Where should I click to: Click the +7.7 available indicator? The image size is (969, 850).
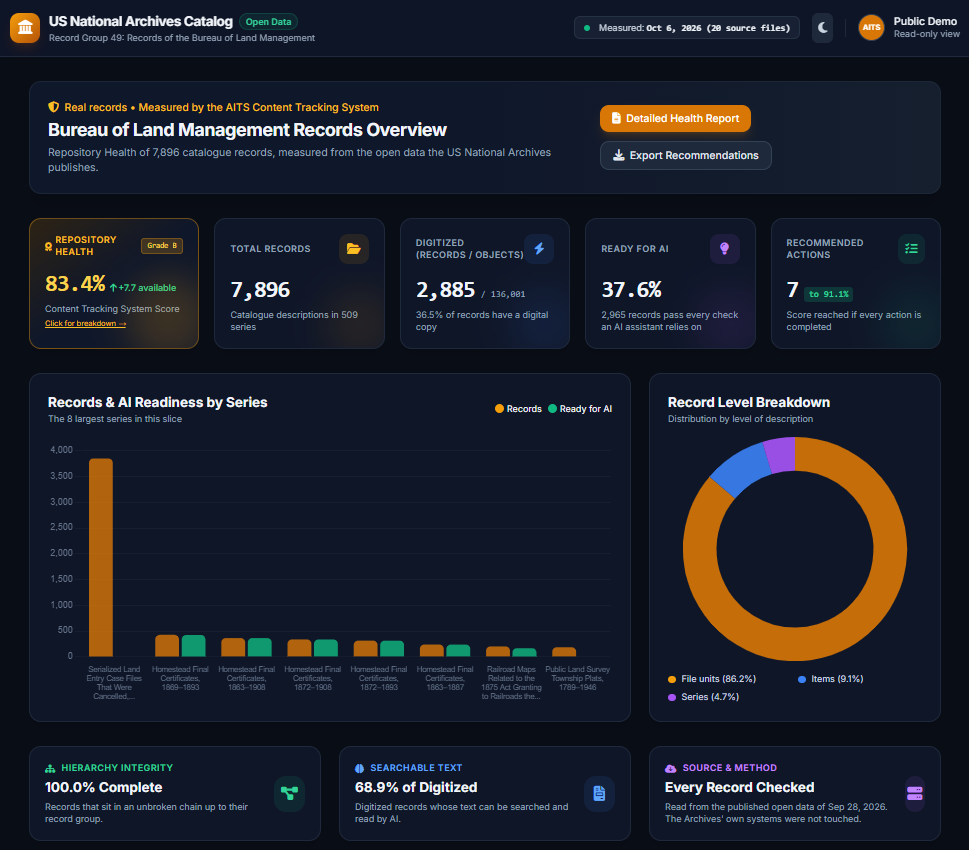pyautogui.click(x=143, y=287)
